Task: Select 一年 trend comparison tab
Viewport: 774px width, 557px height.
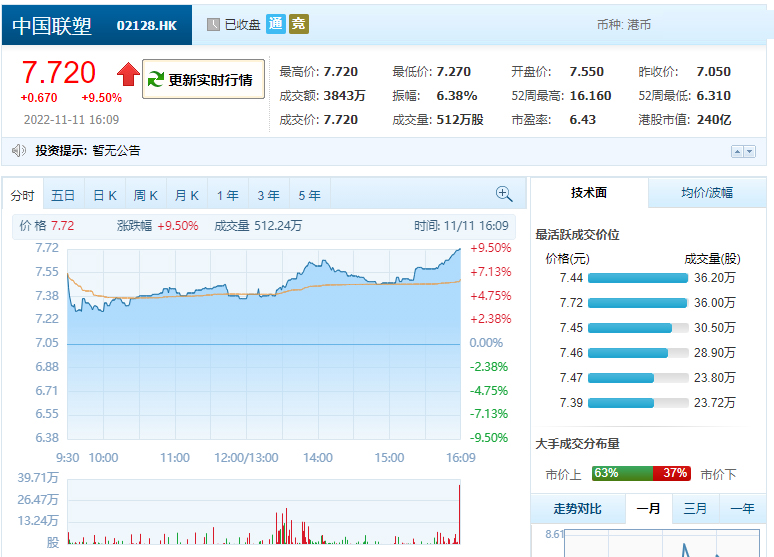Action: tap(742, 509)
